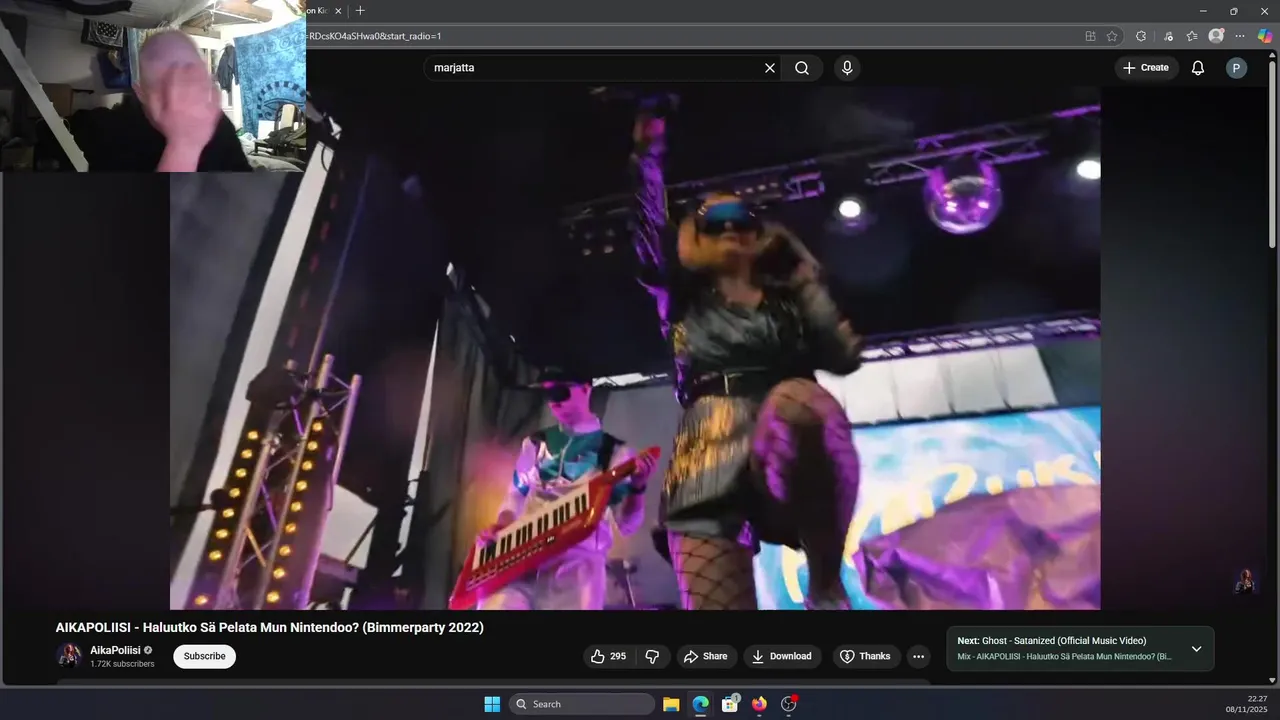Open Edge profile avatar
Viewport: 1280px width, 720px height.
coord(1216,36)
